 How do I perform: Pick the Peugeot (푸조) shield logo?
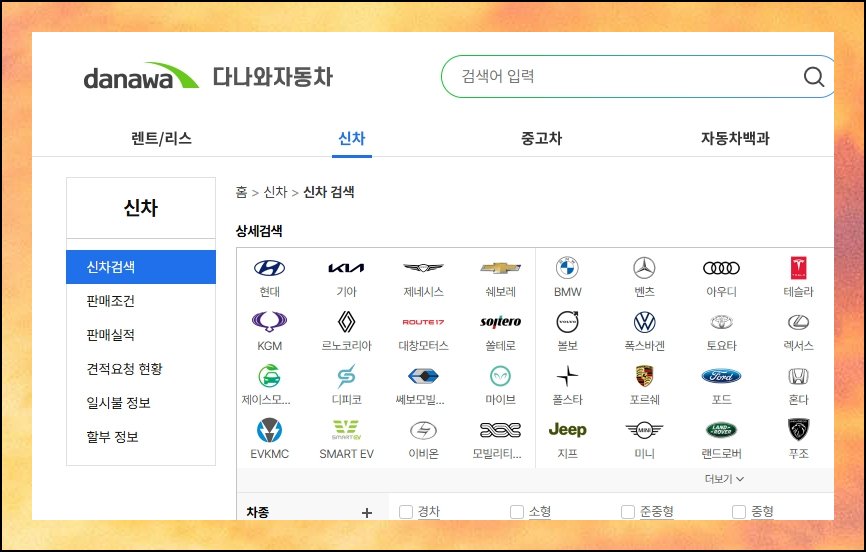tap(798, 429)
